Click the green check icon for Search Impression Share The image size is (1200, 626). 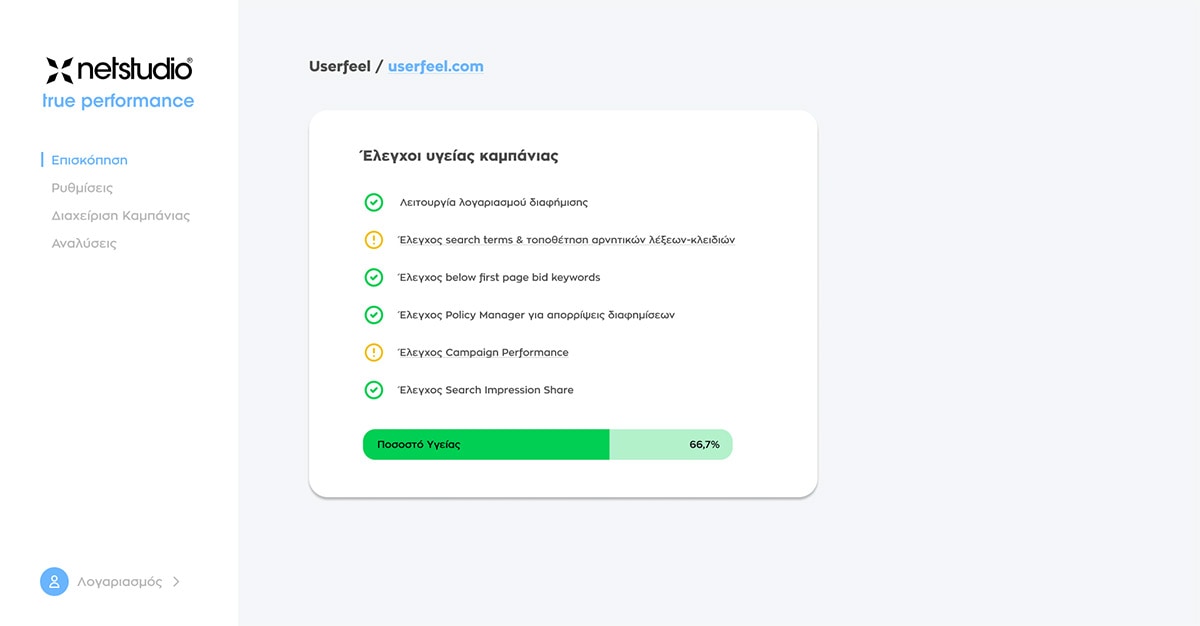pyautogui.click(x=373, y=390)
